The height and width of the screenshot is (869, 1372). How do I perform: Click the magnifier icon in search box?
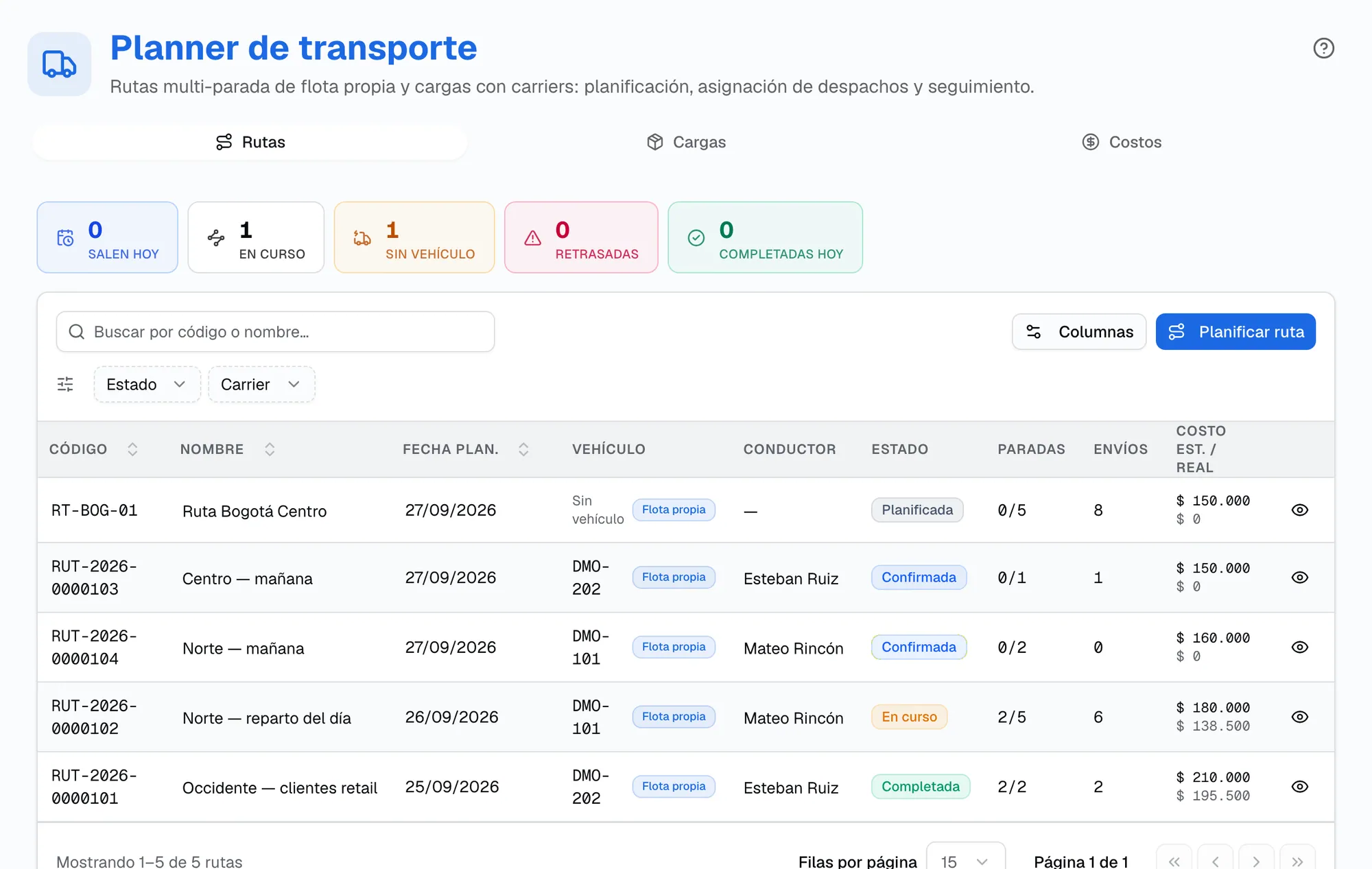click(77, 332)
